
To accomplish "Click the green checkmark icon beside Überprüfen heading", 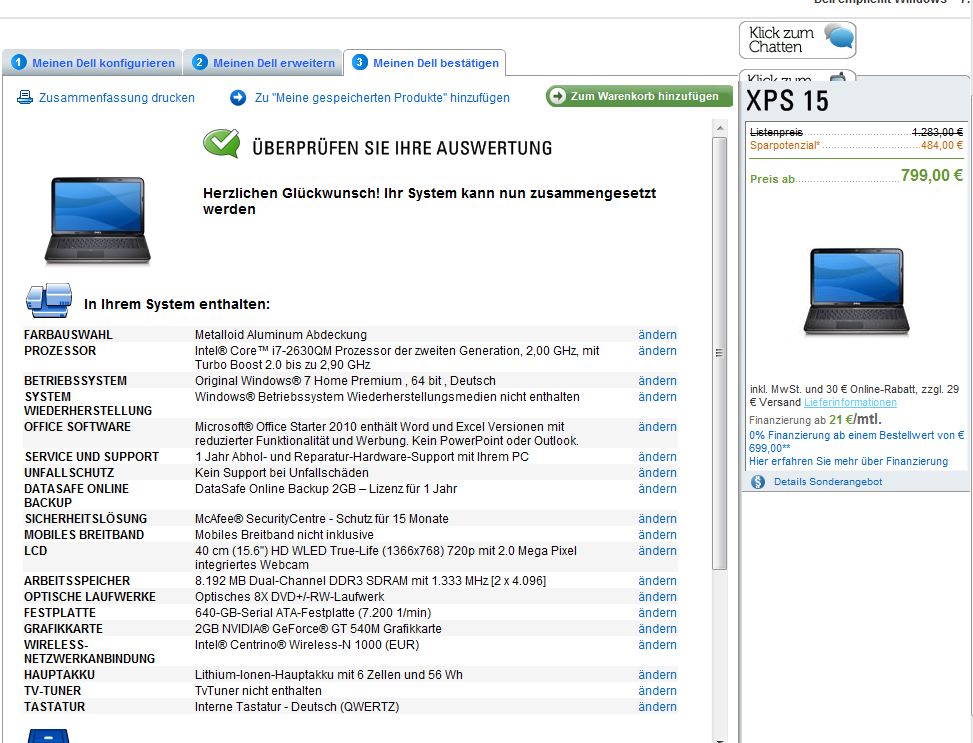I will click(222, 144).
